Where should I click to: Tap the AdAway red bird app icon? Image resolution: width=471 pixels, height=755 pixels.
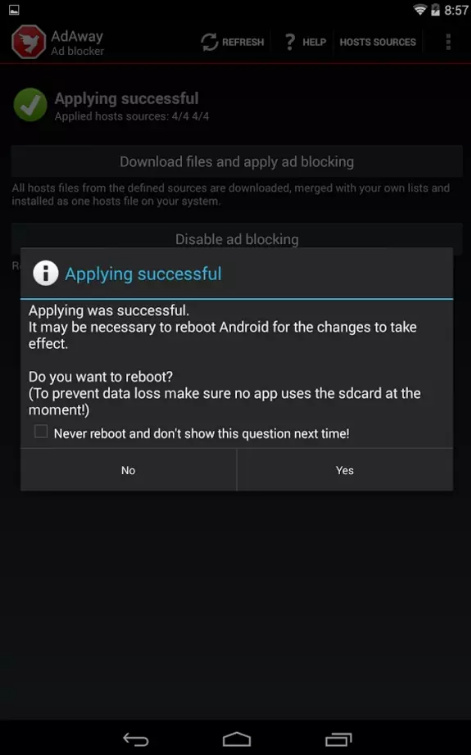pos(28,42)
